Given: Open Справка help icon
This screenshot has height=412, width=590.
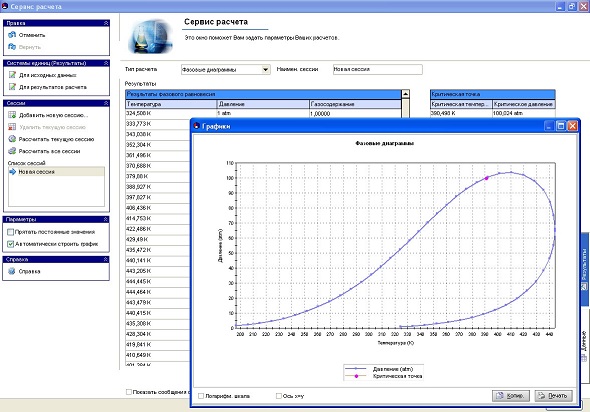Looking at the screenshot, I should tap(12, 271).
